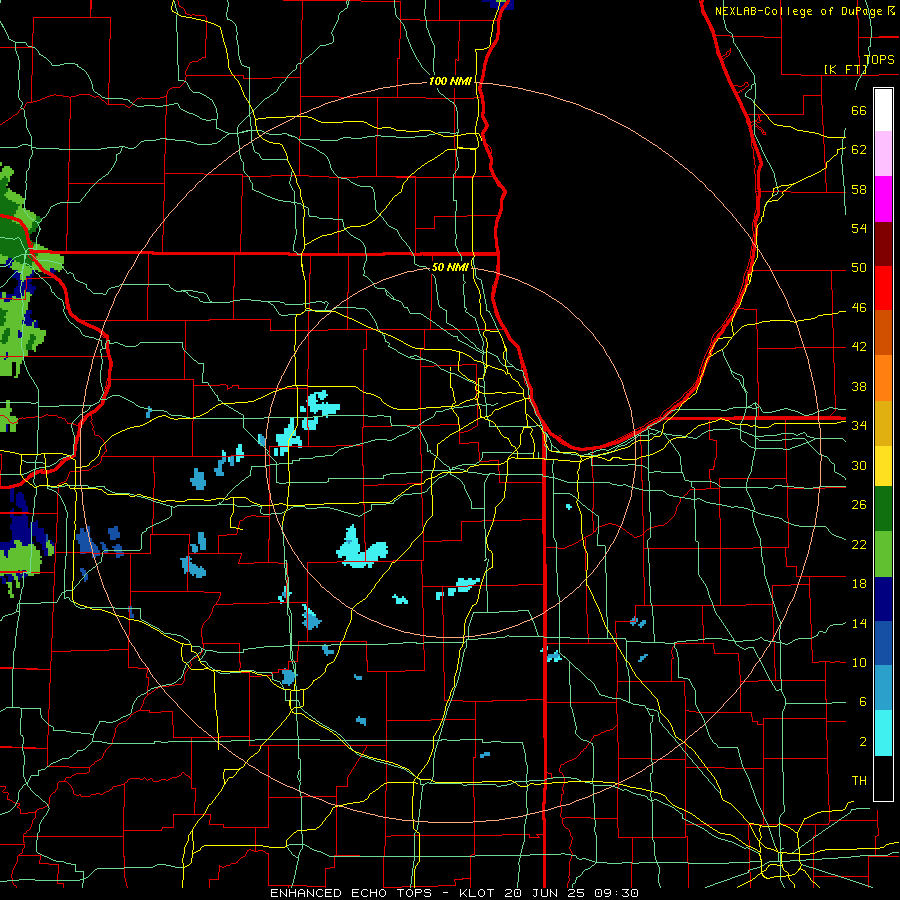Click the 54 legend value label
Screen dimensions: 900x900
point(859,228)
